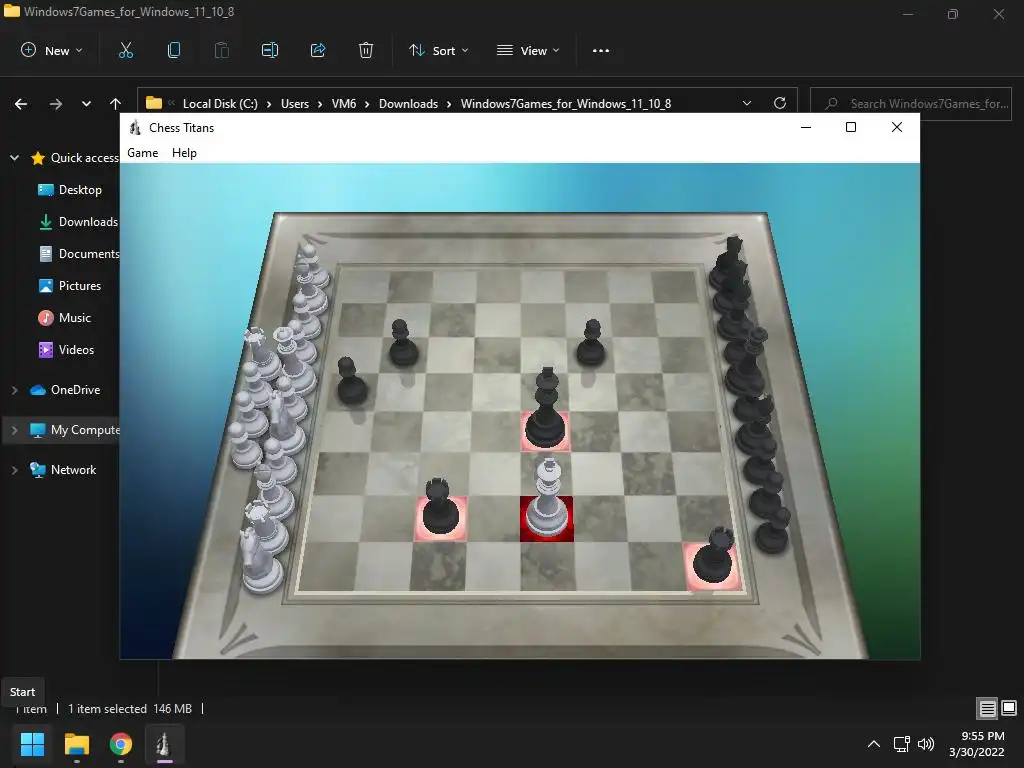Refresh the current folder
The height and width of the screenshot is (768, 1024).
coord(780,103)
